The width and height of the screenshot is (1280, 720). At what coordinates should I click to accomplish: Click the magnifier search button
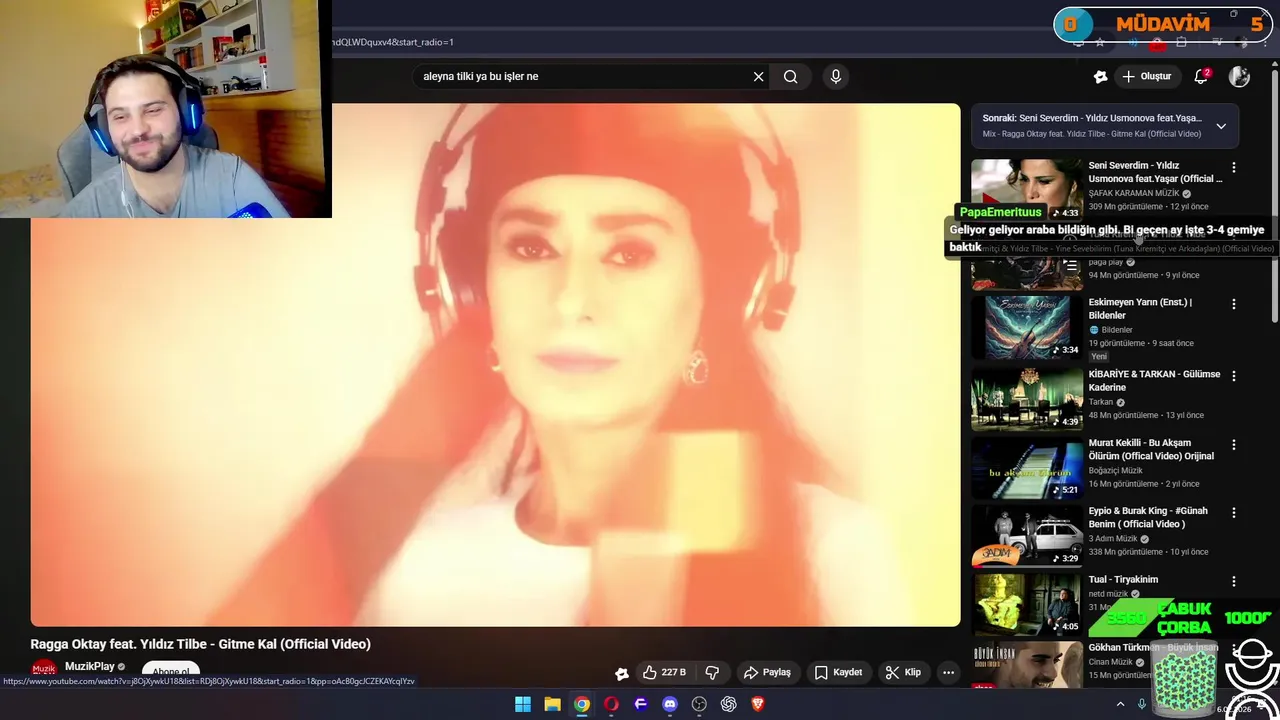790,76
